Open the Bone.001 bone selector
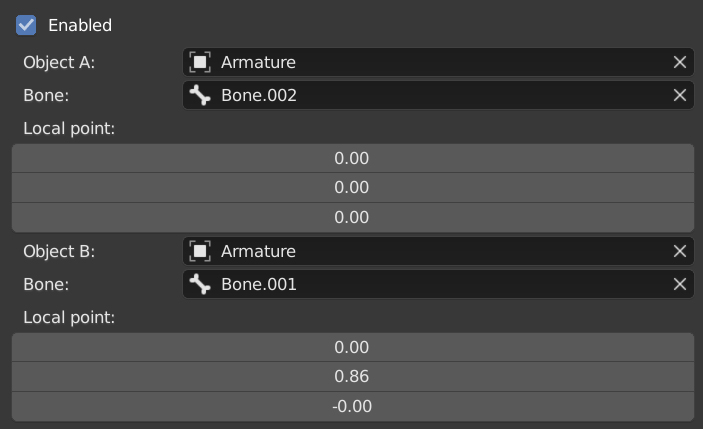Image resolution: width=703 pixels, height=429 pixels. tap(438, 284)
